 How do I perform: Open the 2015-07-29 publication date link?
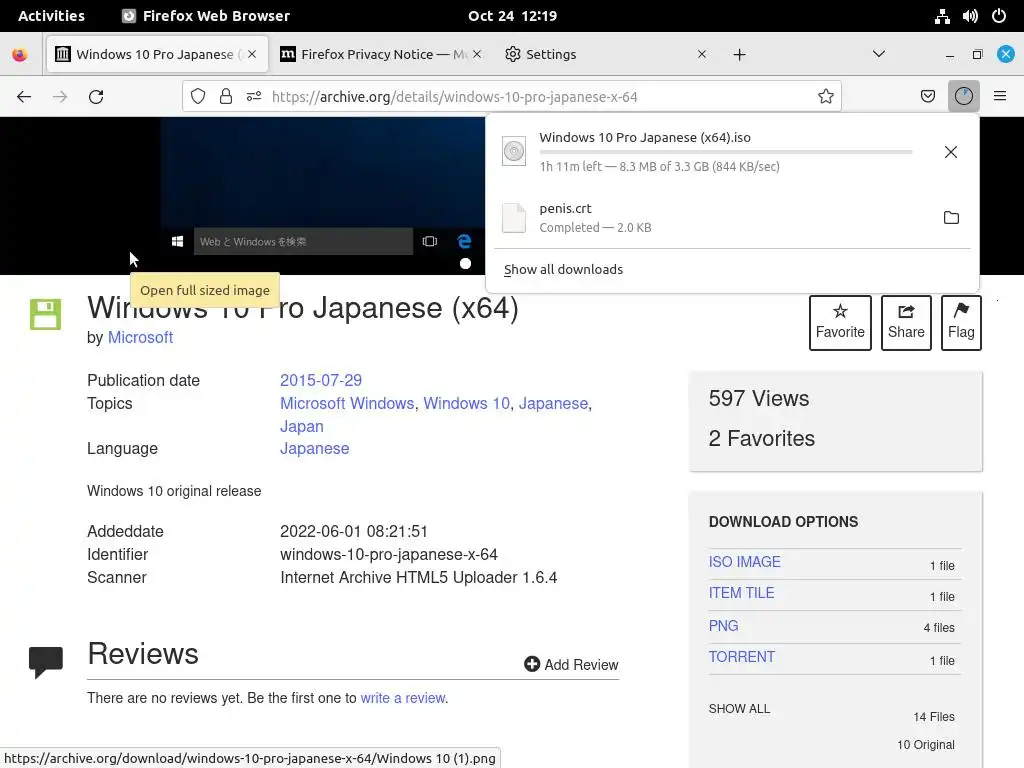click(321, 380)
